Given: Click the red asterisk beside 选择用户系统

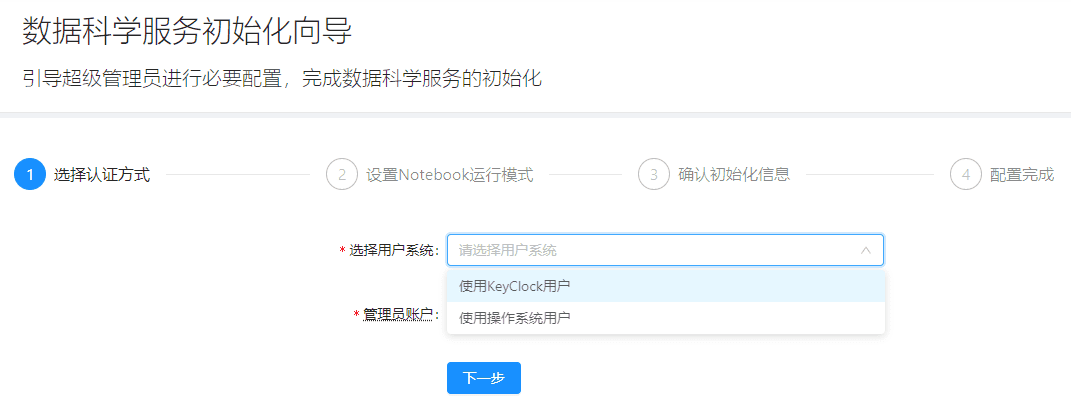Looking at the screenshot, I should pyautogui.click(x=343, y=250).
